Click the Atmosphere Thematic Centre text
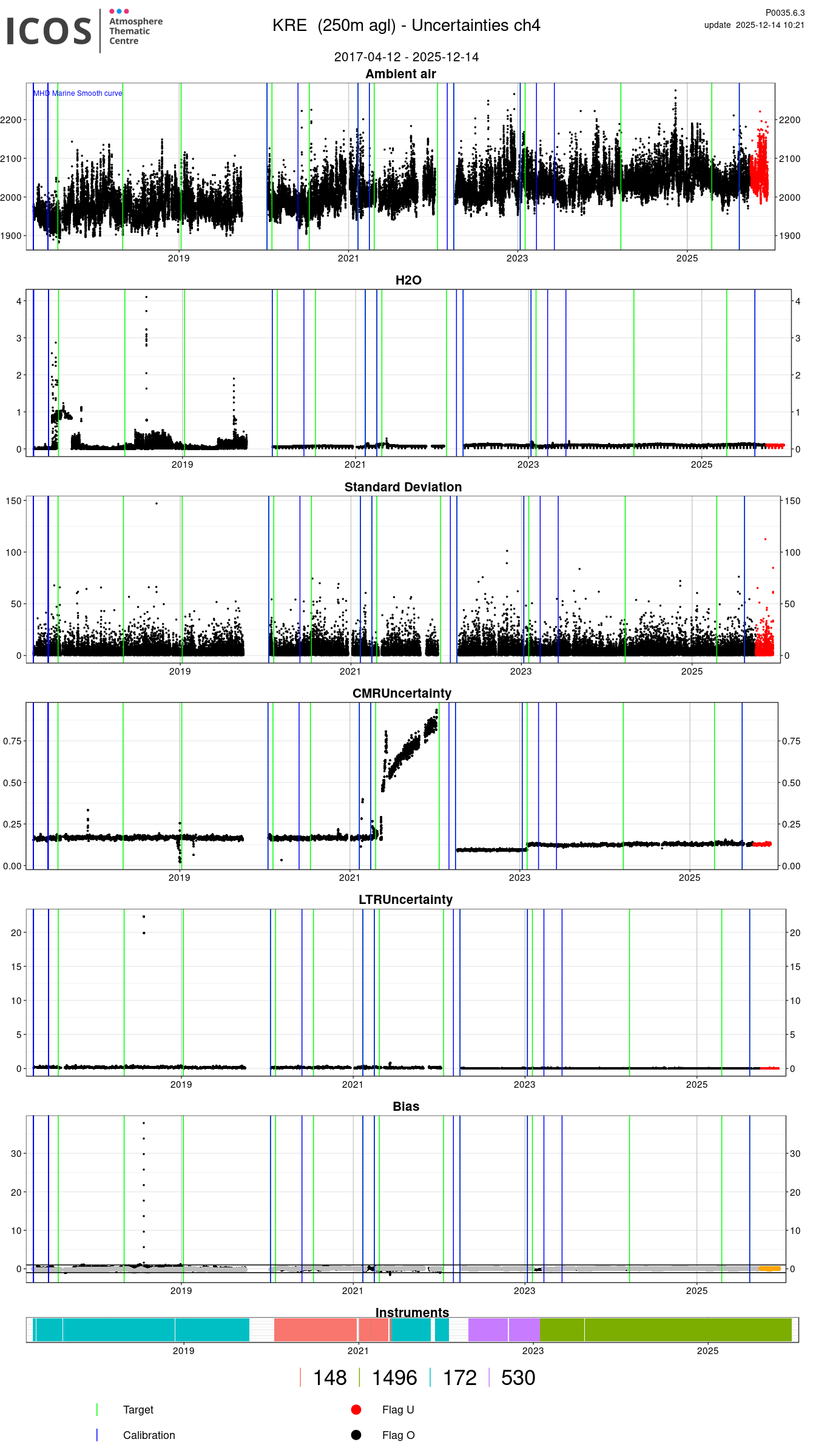The height and width of the screenshot is (1456, 813). pyautogui.click(x=136, y=31)
